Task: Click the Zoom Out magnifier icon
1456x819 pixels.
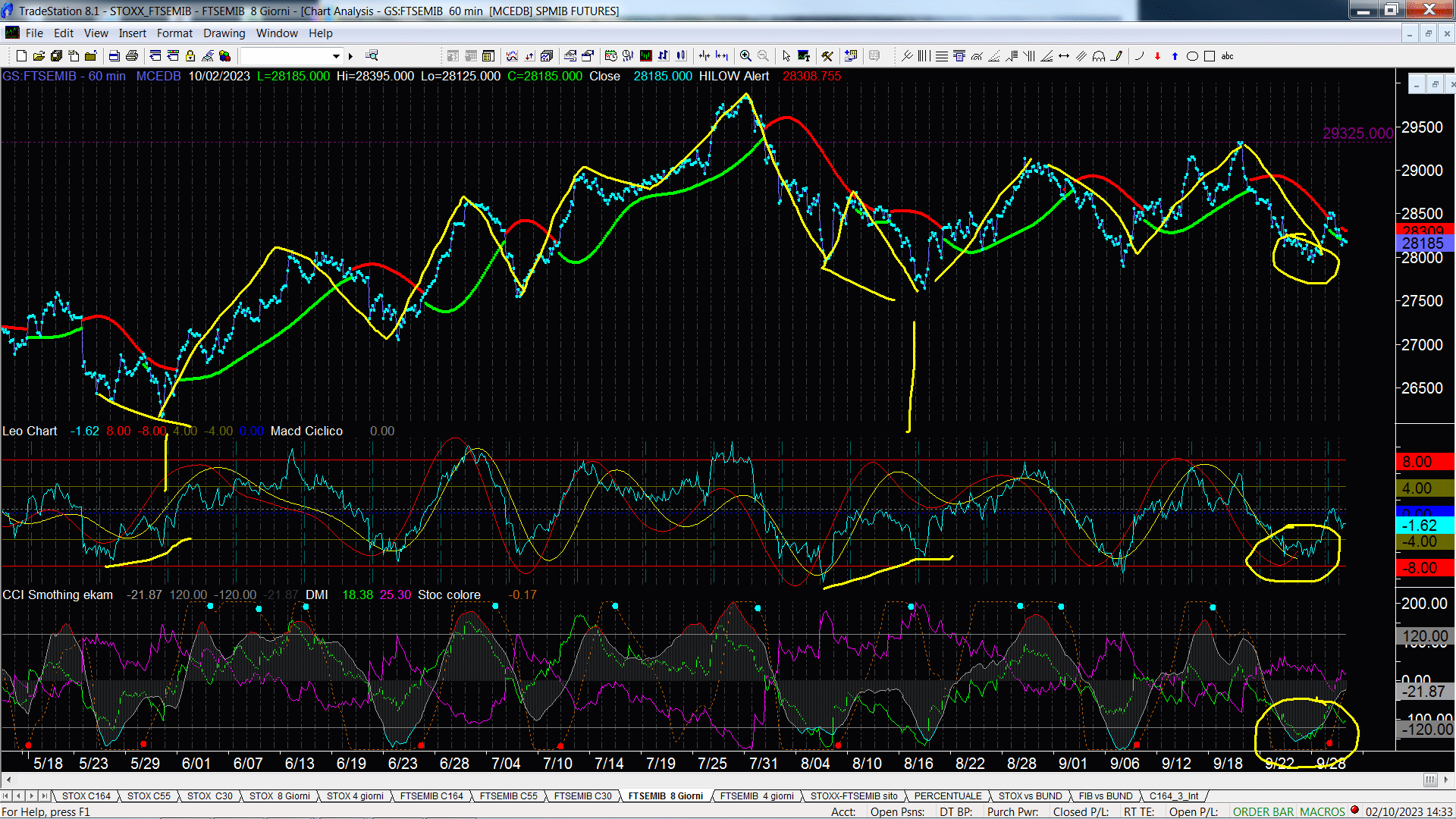Action: [763, 56]
